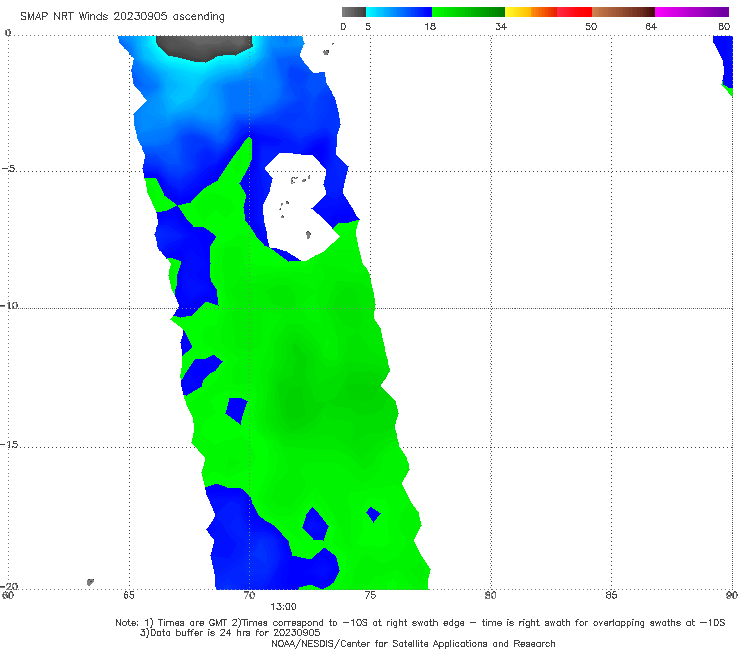Click the colorbar label "64"
Image resolution: width=740 pixels, height=650 pixels.
(x=651, y=26)
